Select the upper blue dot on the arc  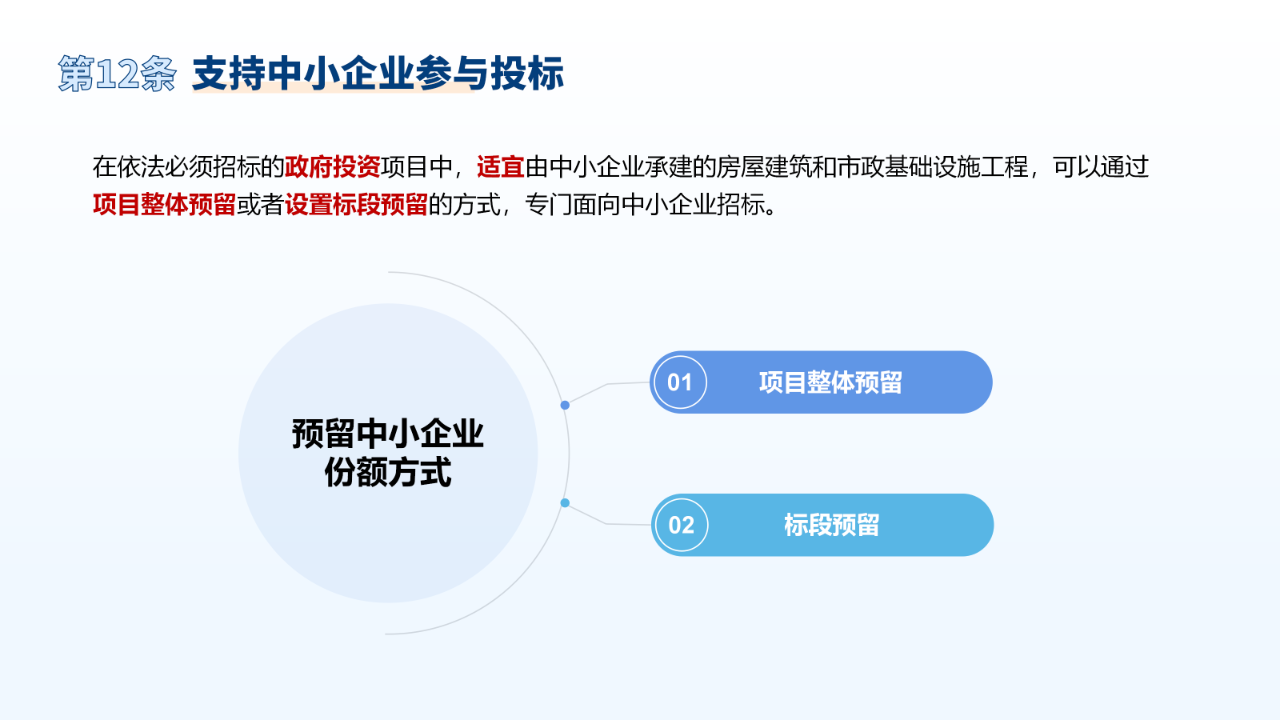[x=565, y=405]
